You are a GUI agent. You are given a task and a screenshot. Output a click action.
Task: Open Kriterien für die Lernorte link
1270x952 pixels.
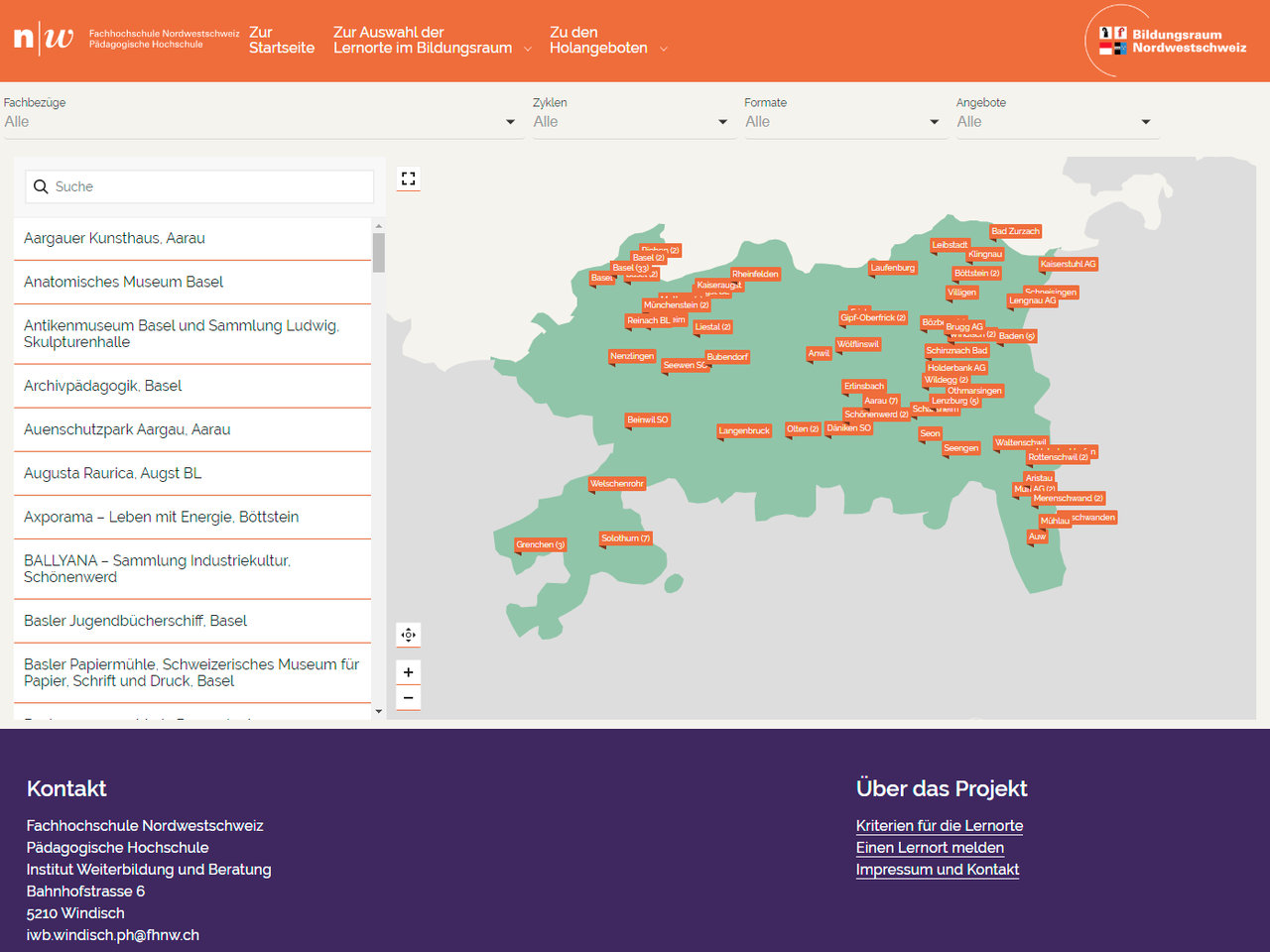[x=939, y=826]
